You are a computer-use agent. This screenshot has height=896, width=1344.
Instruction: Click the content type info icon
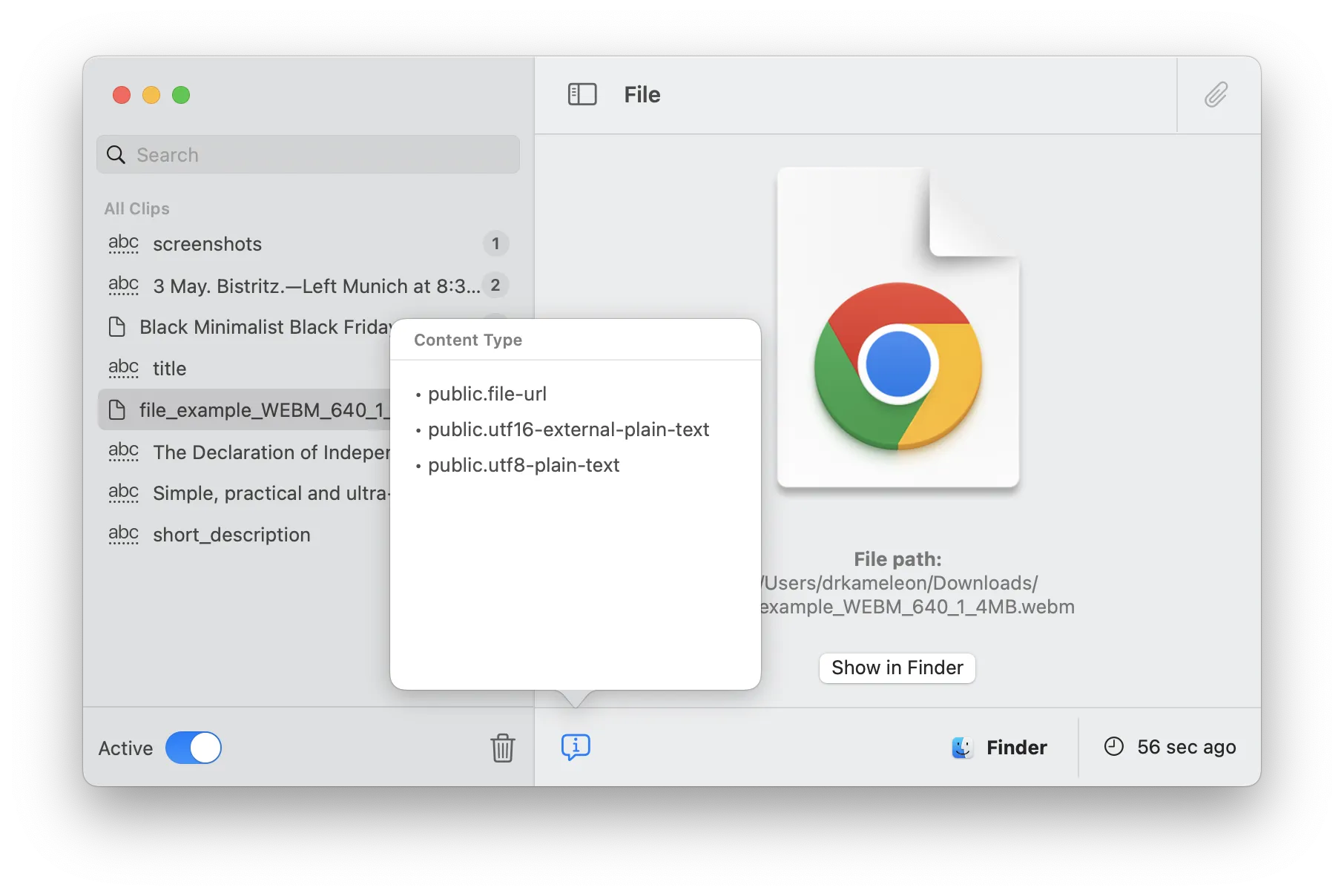pyautogui.click(x=576, y=747)
